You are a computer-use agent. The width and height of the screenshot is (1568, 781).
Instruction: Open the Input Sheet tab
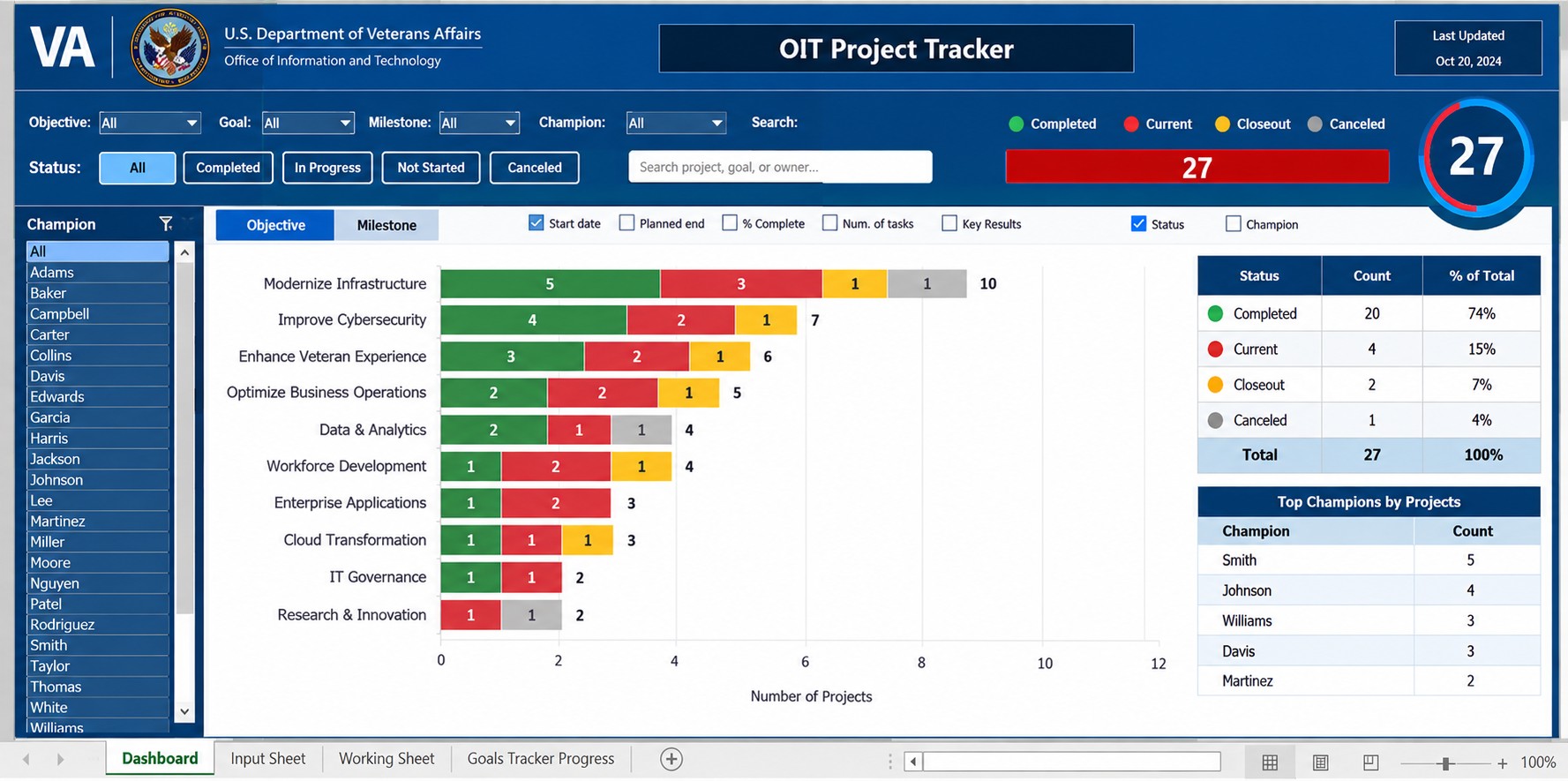tap(268, 758)
